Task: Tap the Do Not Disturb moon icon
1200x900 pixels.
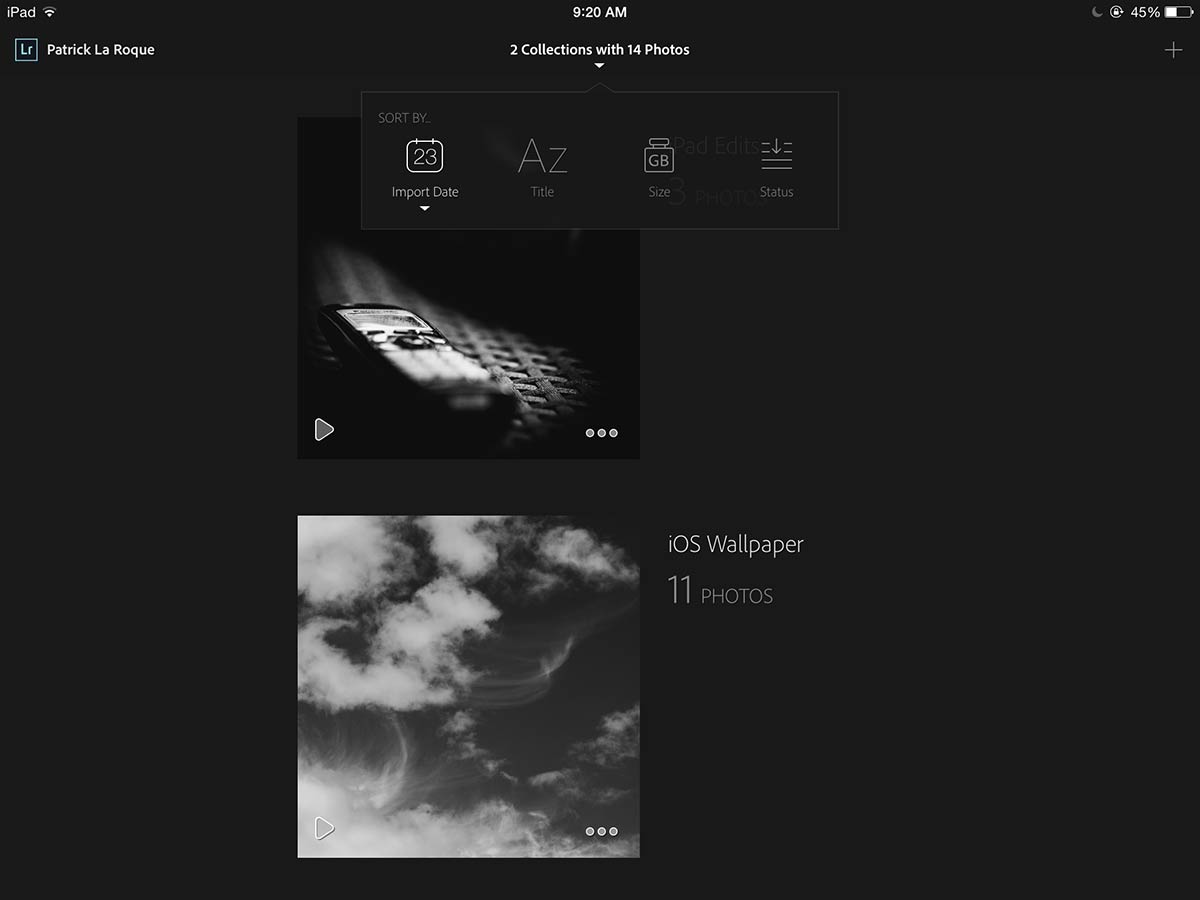Action: tap(1096, 12)
